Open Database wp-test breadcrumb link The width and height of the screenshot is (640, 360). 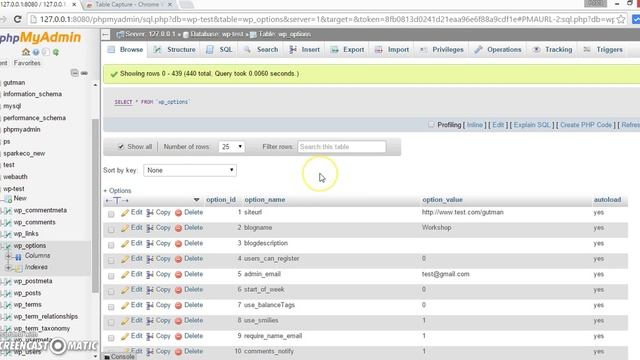point(216,34)
